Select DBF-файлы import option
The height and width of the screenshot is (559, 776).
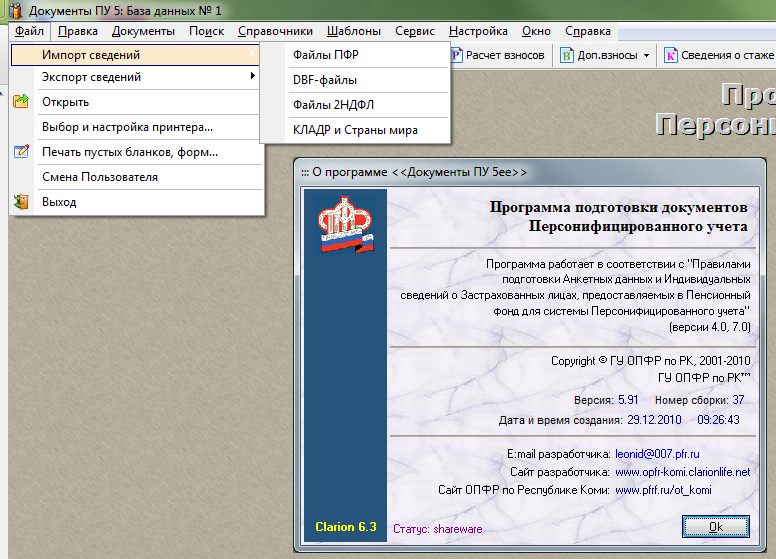pyautogui.click(x=325, y=80)
